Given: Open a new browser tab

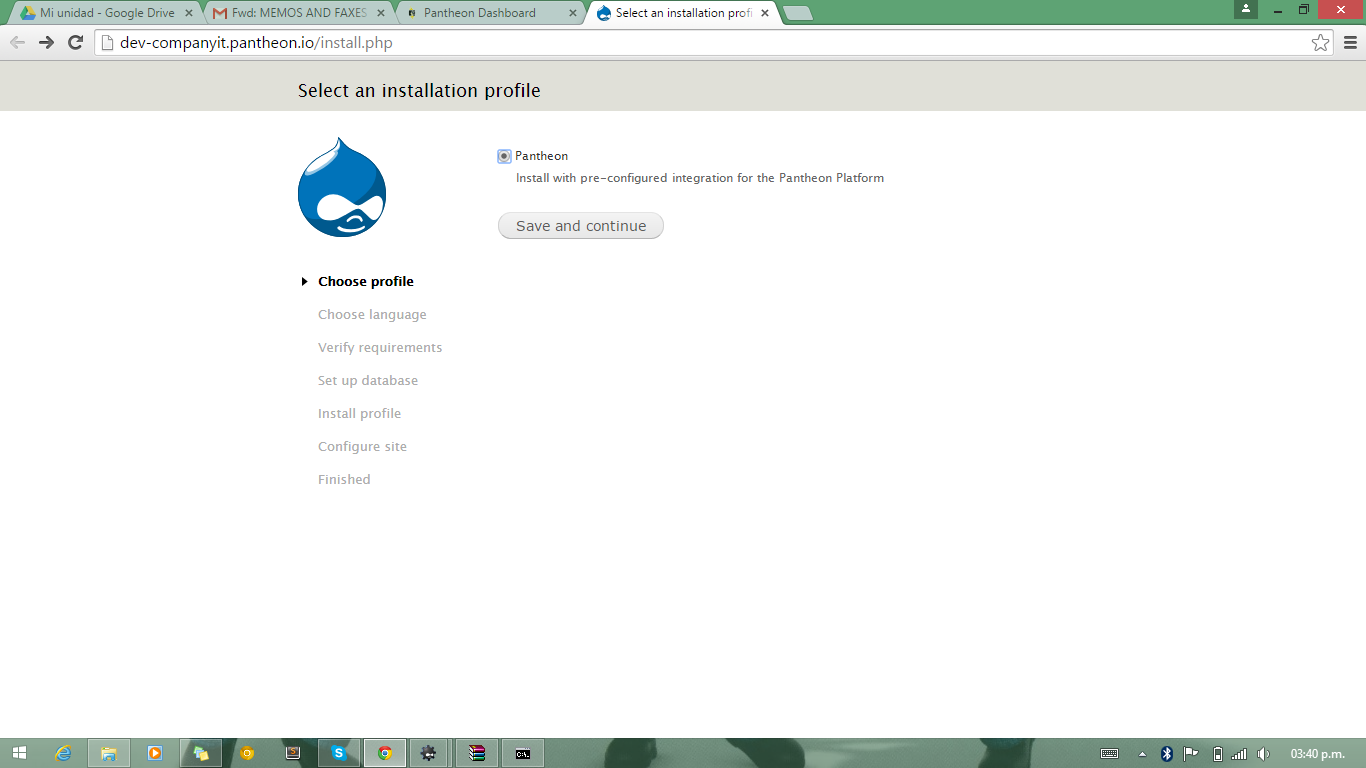Looking at the screenshot, I should coord(797,13).
